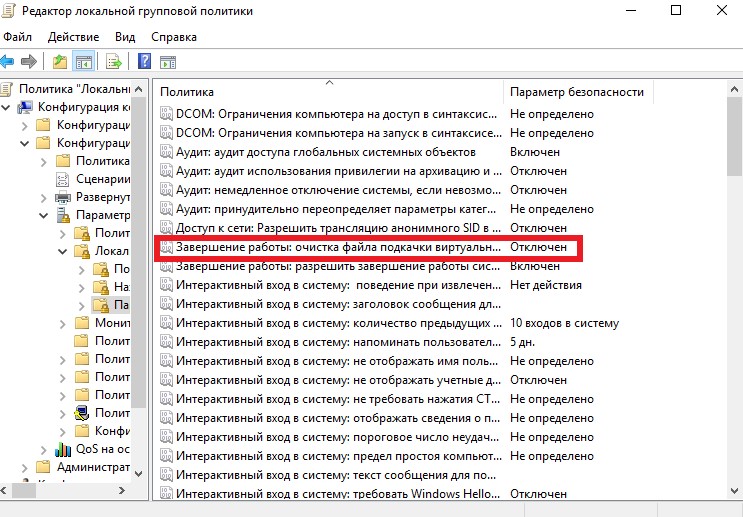
Task: Click the policy list vertical scrollbar thumb
Action: tap(734, 137)
